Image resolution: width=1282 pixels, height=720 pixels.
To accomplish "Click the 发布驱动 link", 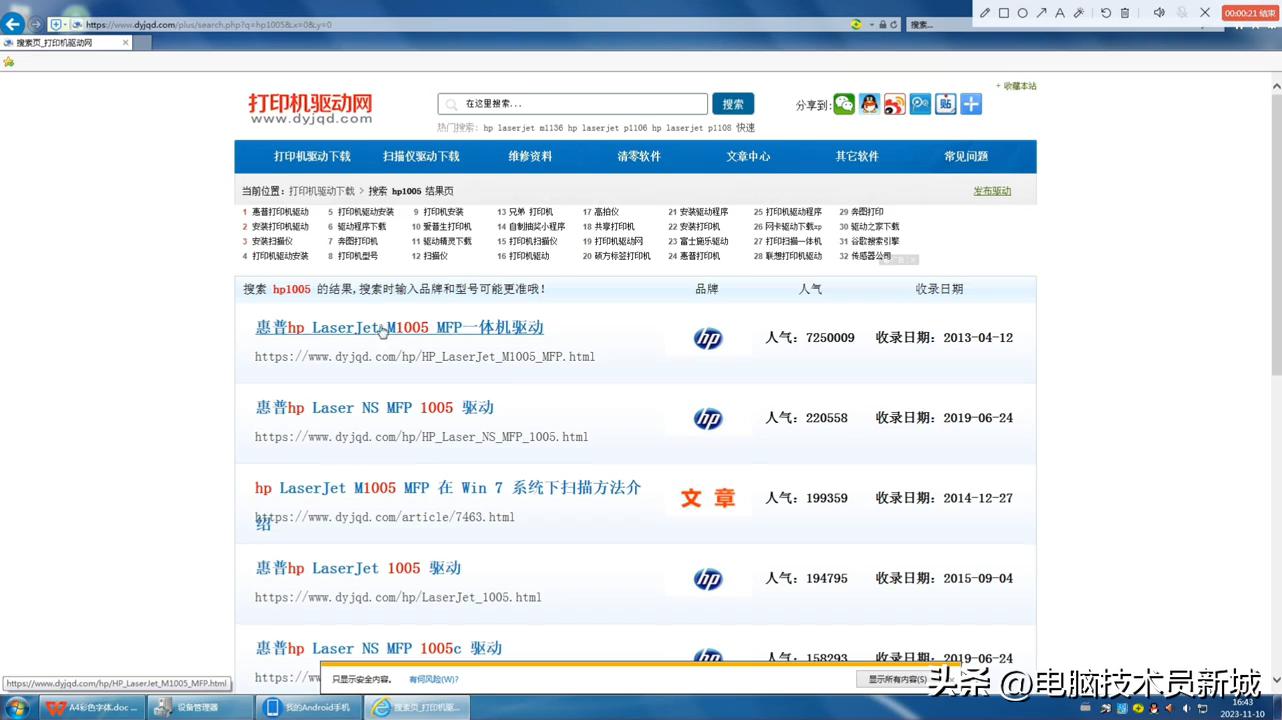I will pyautogui.click(x=992, y=191).
